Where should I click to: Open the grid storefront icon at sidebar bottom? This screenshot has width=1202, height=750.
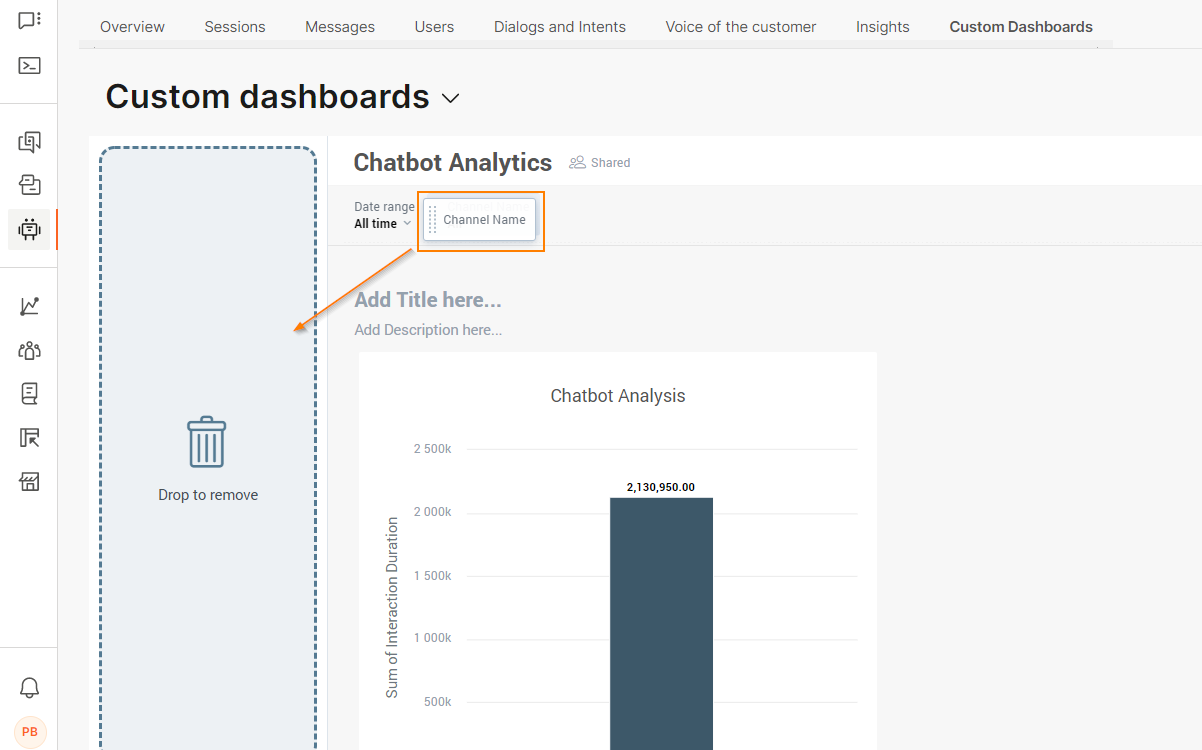click(x=29, y=481)
